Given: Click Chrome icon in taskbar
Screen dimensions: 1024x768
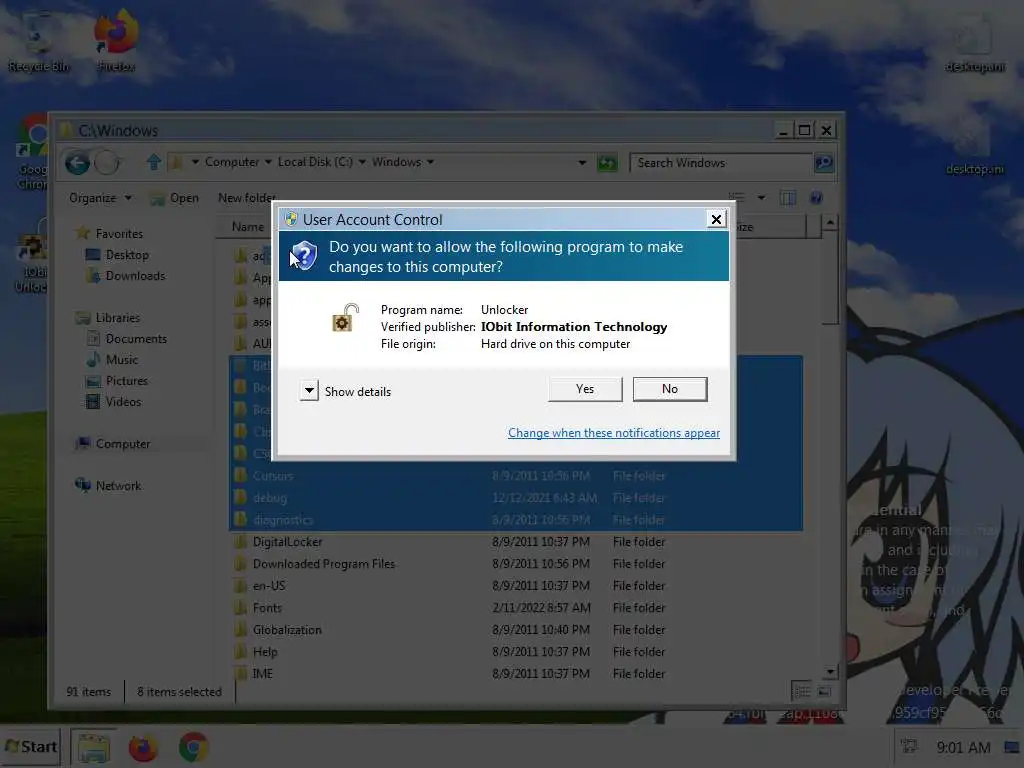Looking at the screenshot, I should pyautogui.click(x=193, y=748).
